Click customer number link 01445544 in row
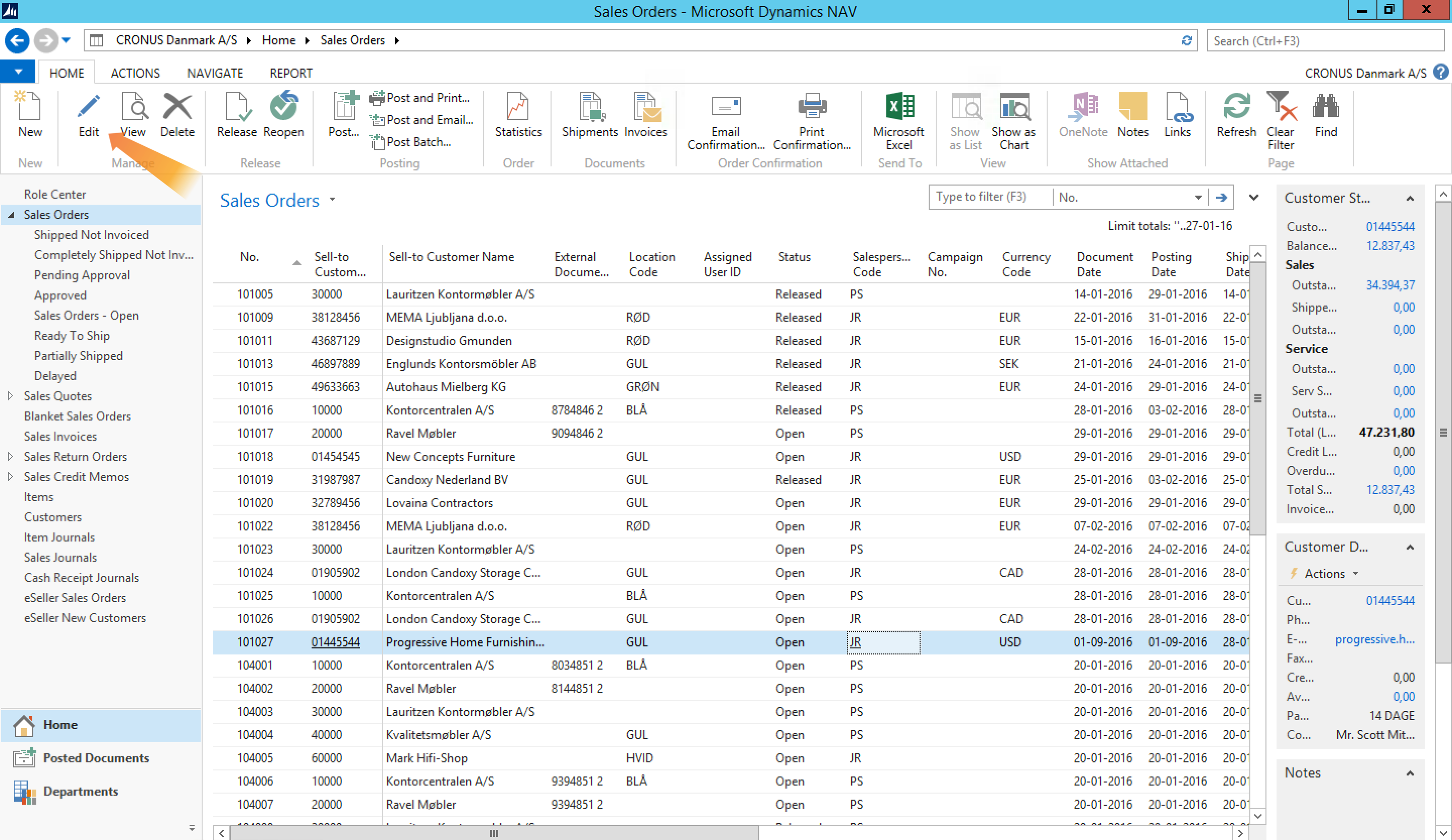Screen dimensions: 1452x840 pos(335,642)
